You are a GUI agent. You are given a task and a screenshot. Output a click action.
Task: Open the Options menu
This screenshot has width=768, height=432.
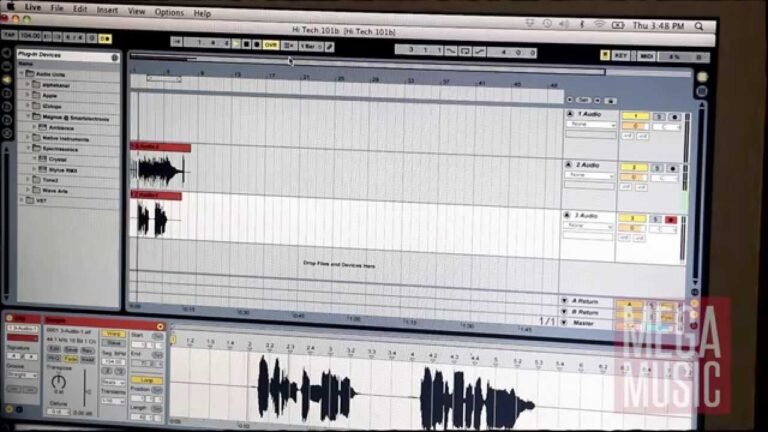(169, 12)
